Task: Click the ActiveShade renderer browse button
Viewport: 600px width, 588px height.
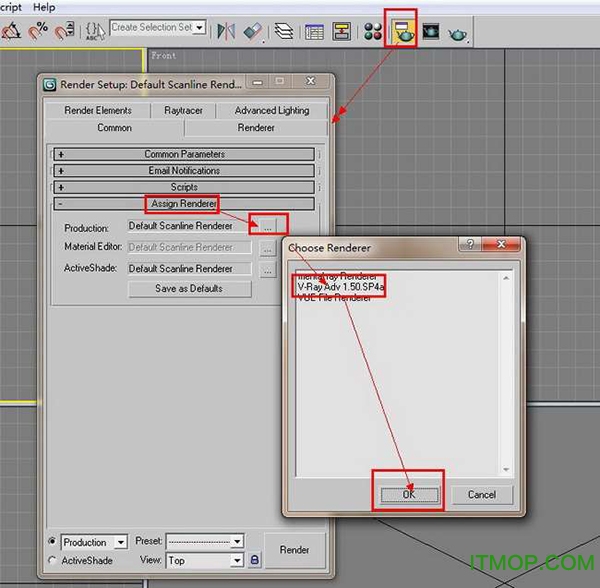Action: (x=268, y=269)
